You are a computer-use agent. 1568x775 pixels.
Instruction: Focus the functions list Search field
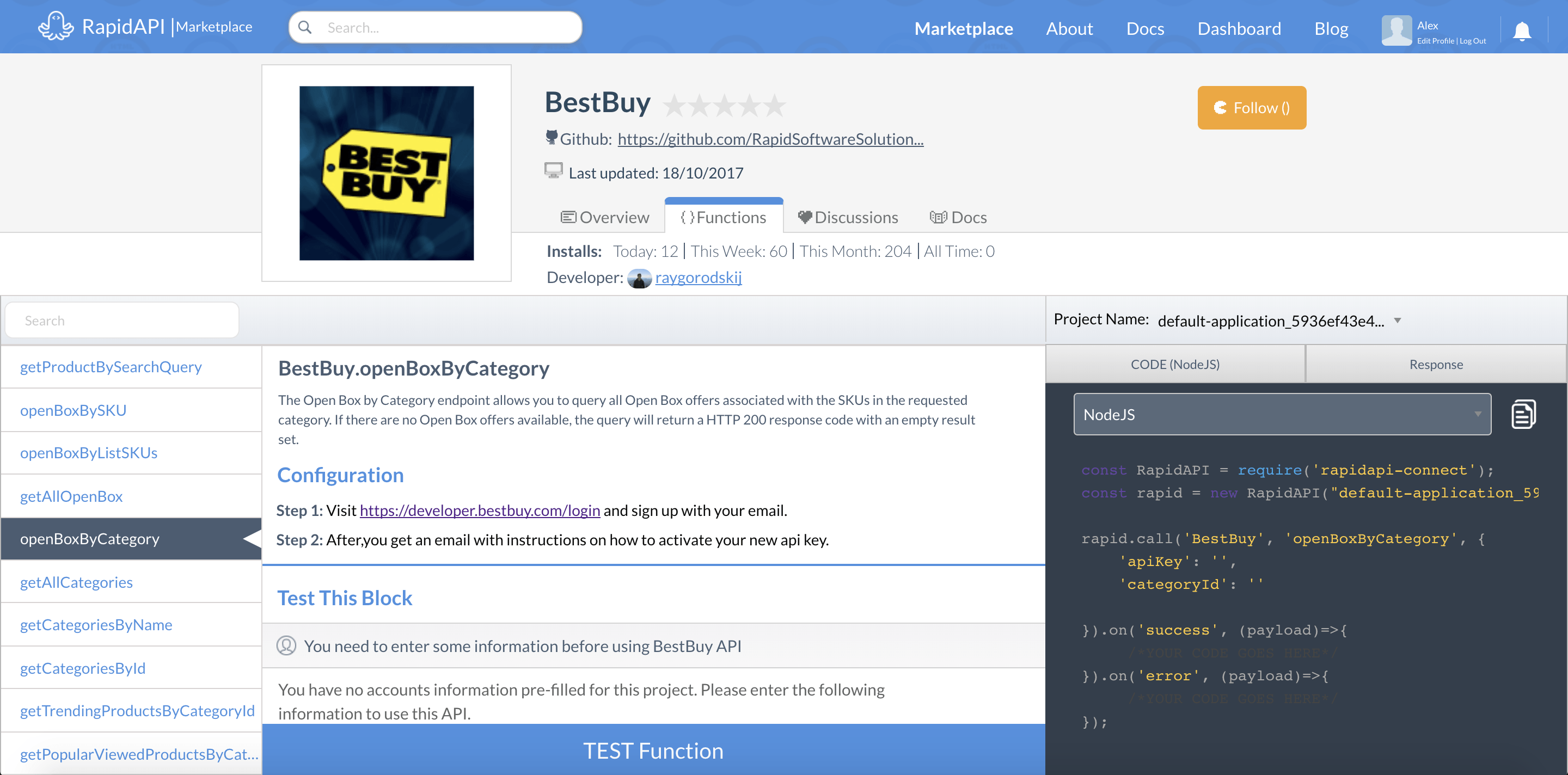point(122,320)
